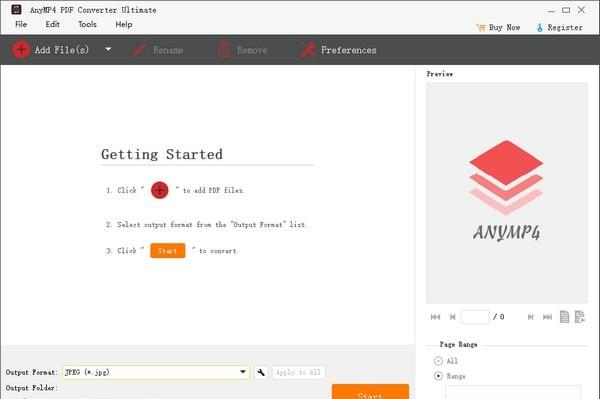Click the red plus icon in Getting Started
Screen dimensions: 600x399
point(160,190)
